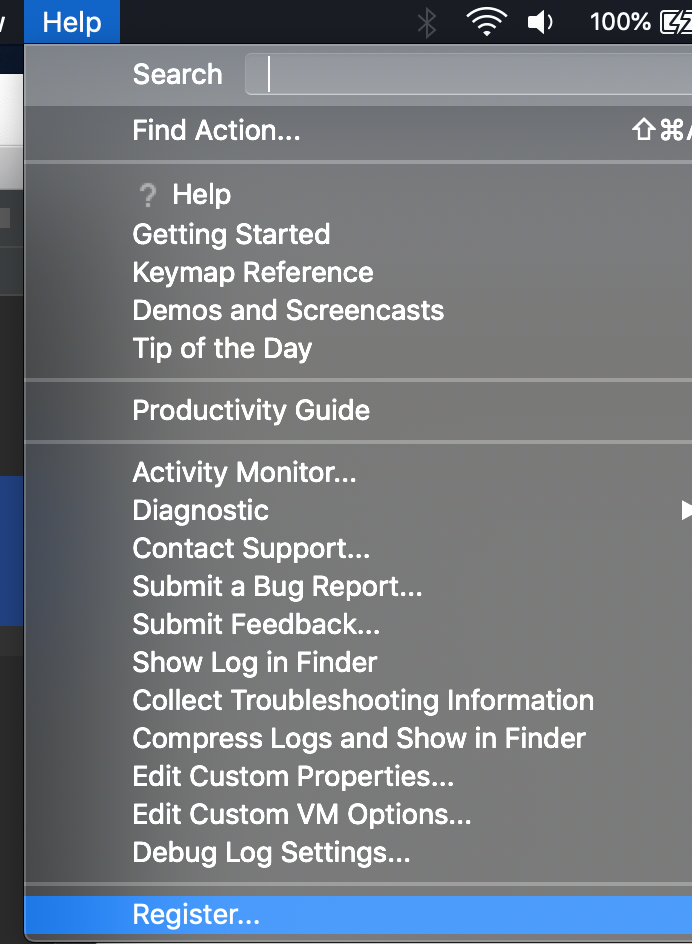This screenshot has width=692, height=944.
Task: Click the Help menu search field
Action: (469, 74)
